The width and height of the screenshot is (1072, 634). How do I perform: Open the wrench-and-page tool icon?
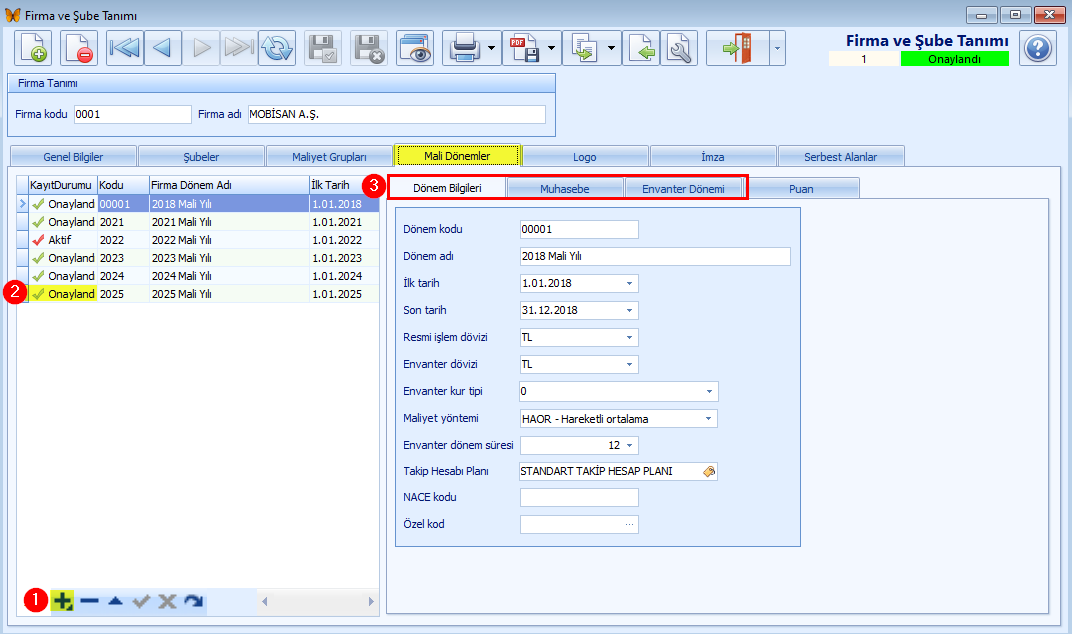(679, 48)
